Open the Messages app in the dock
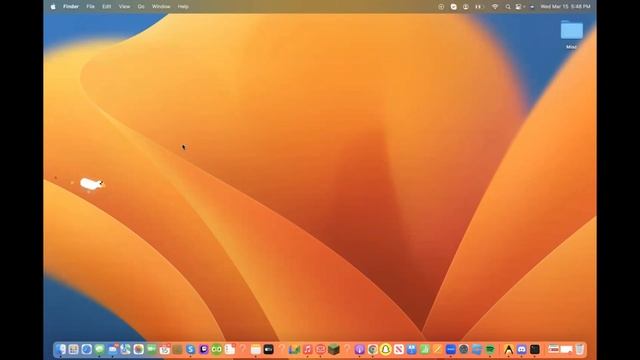The height and width of the screenshot is (360, 640). 100,349
